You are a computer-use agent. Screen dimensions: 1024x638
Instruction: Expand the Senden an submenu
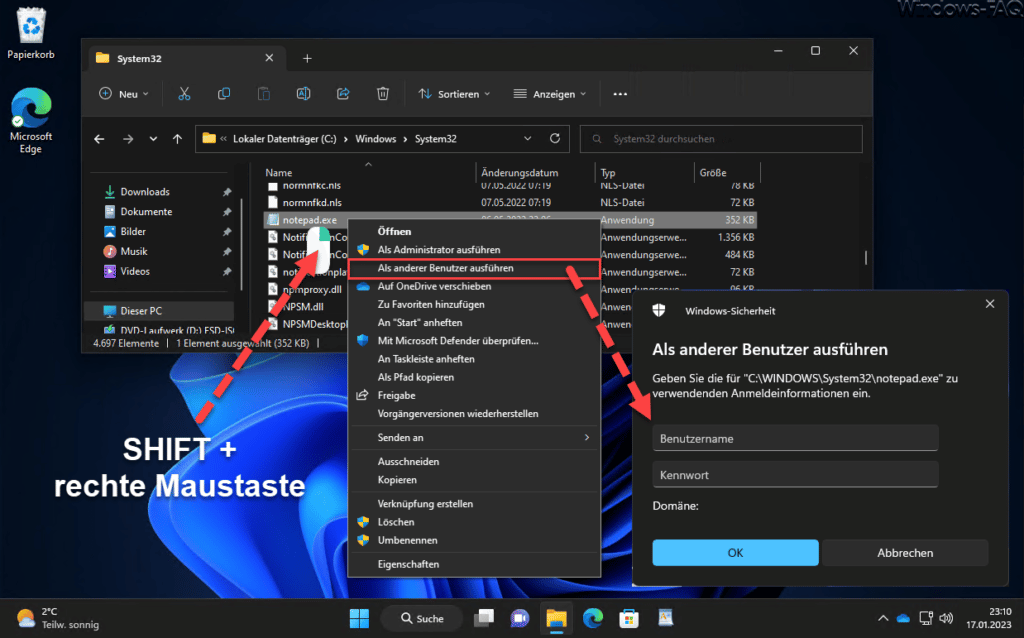(475, 438)
